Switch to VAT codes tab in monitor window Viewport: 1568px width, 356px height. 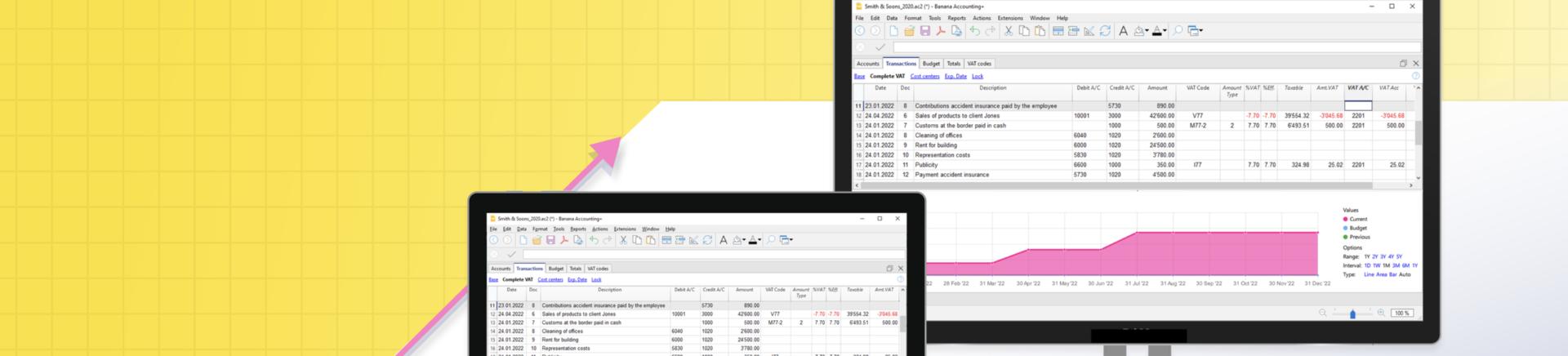click(x=978, y=64)
